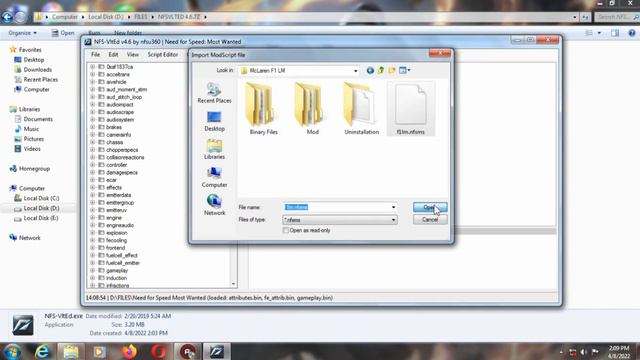This screenshot has width=640, height=360.
Task: Select the collisionreactions tree item
Action: [125, 157]
